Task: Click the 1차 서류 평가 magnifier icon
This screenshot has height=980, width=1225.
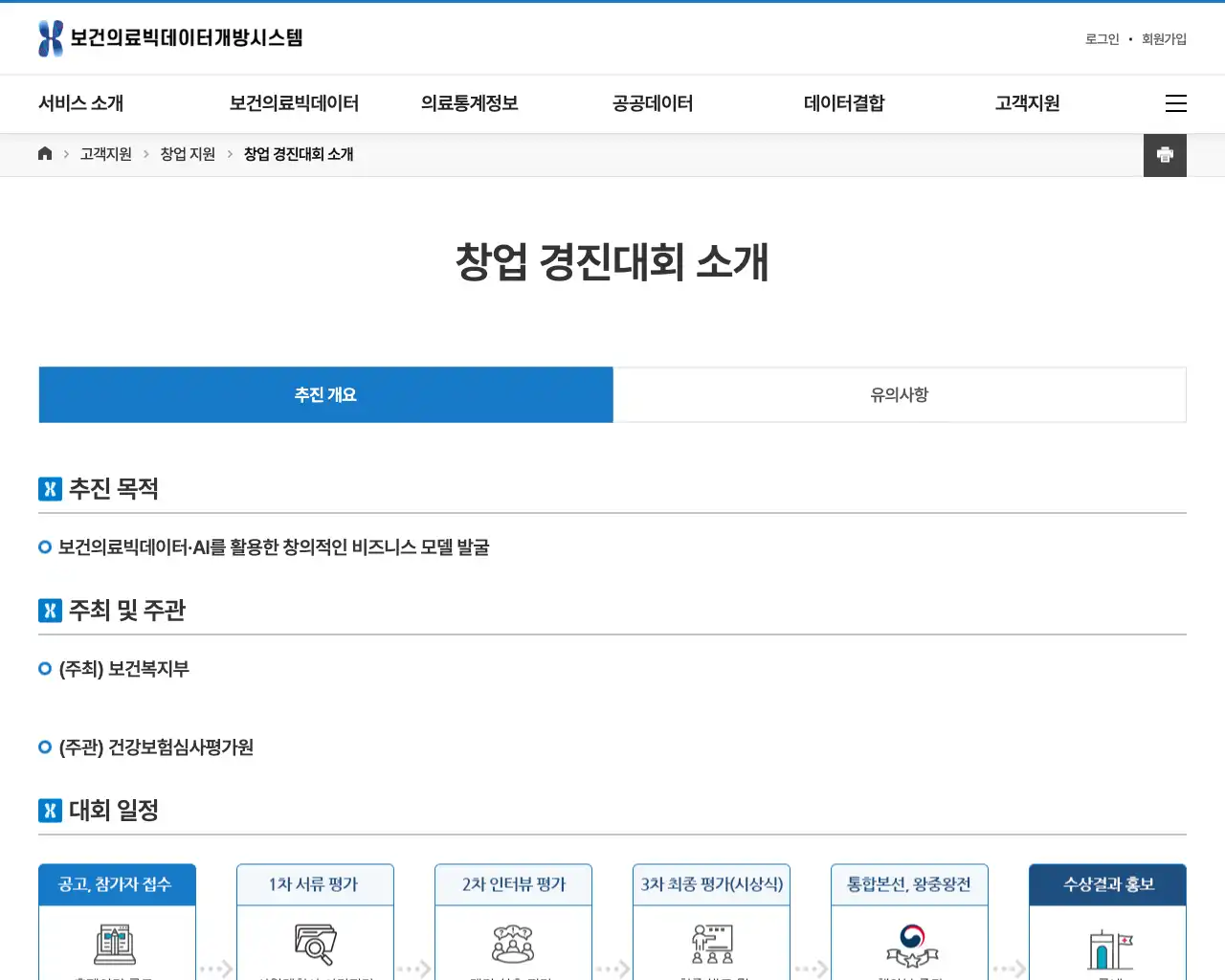Action: (x=315, y=944)
